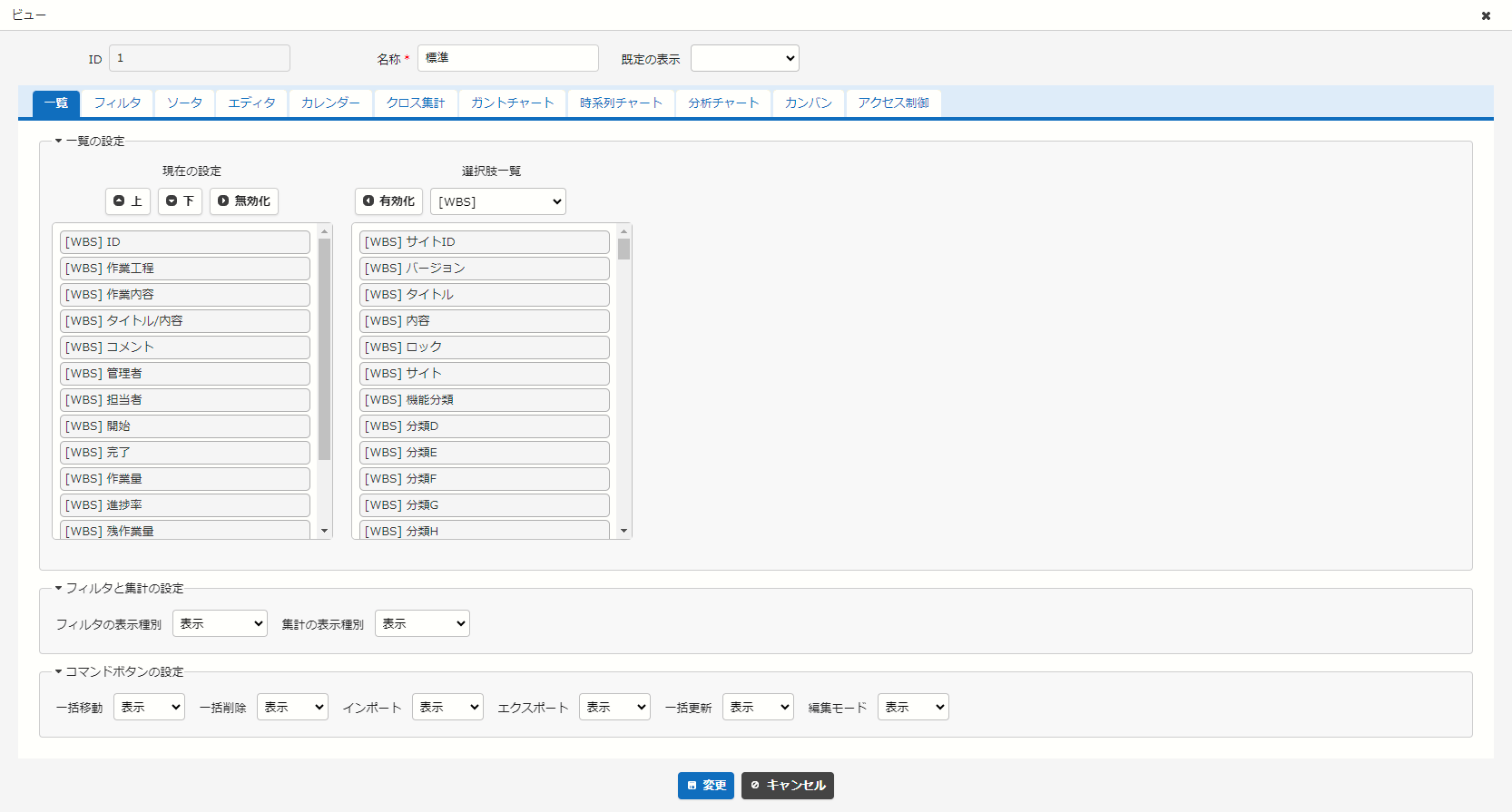Switch to the カンバン tab
Viewport: 1512px width, 812px height.
808,103
